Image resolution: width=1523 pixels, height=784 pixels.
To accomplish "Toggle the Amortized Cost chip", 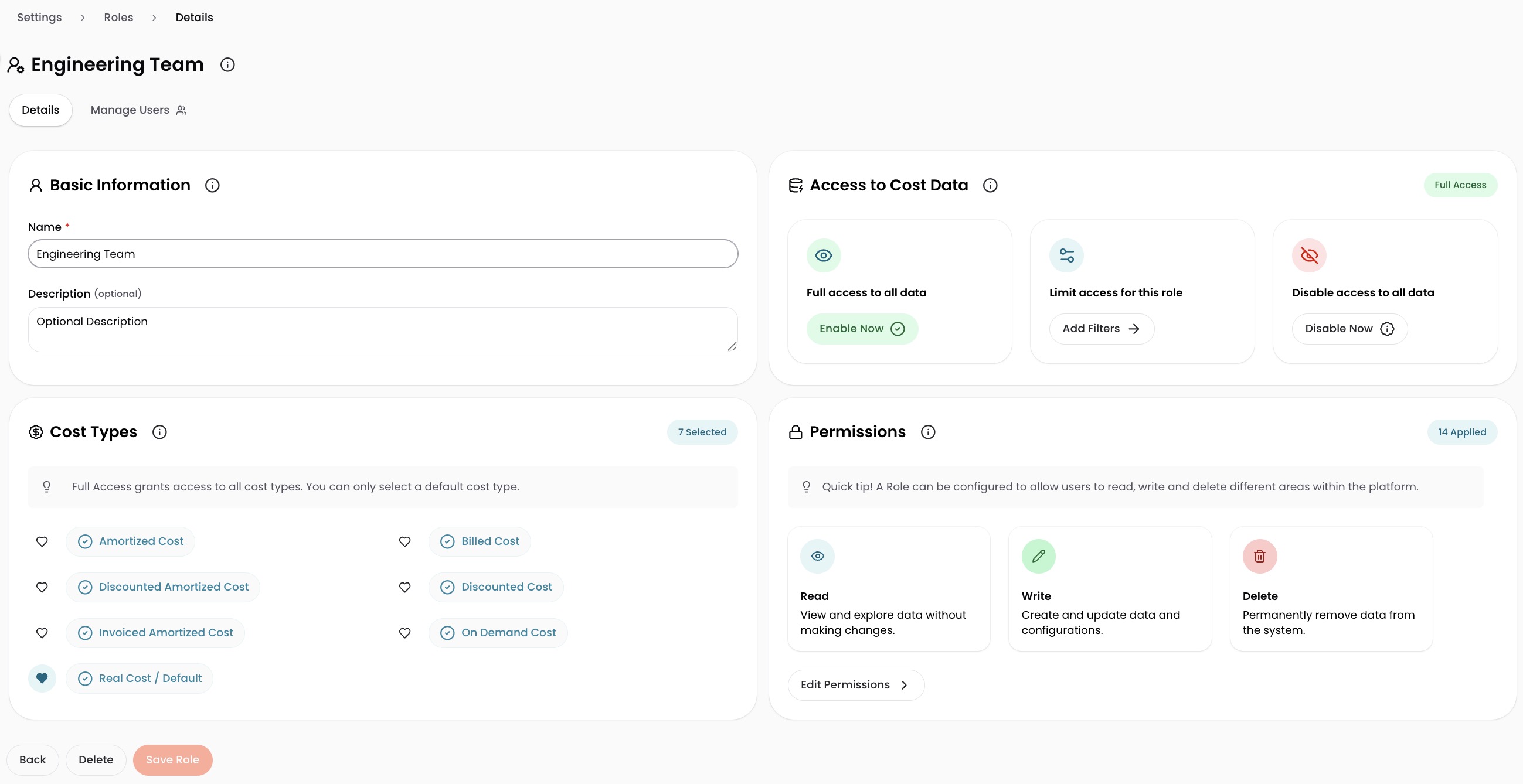I will pyautogui.click(x=131, y=541).
